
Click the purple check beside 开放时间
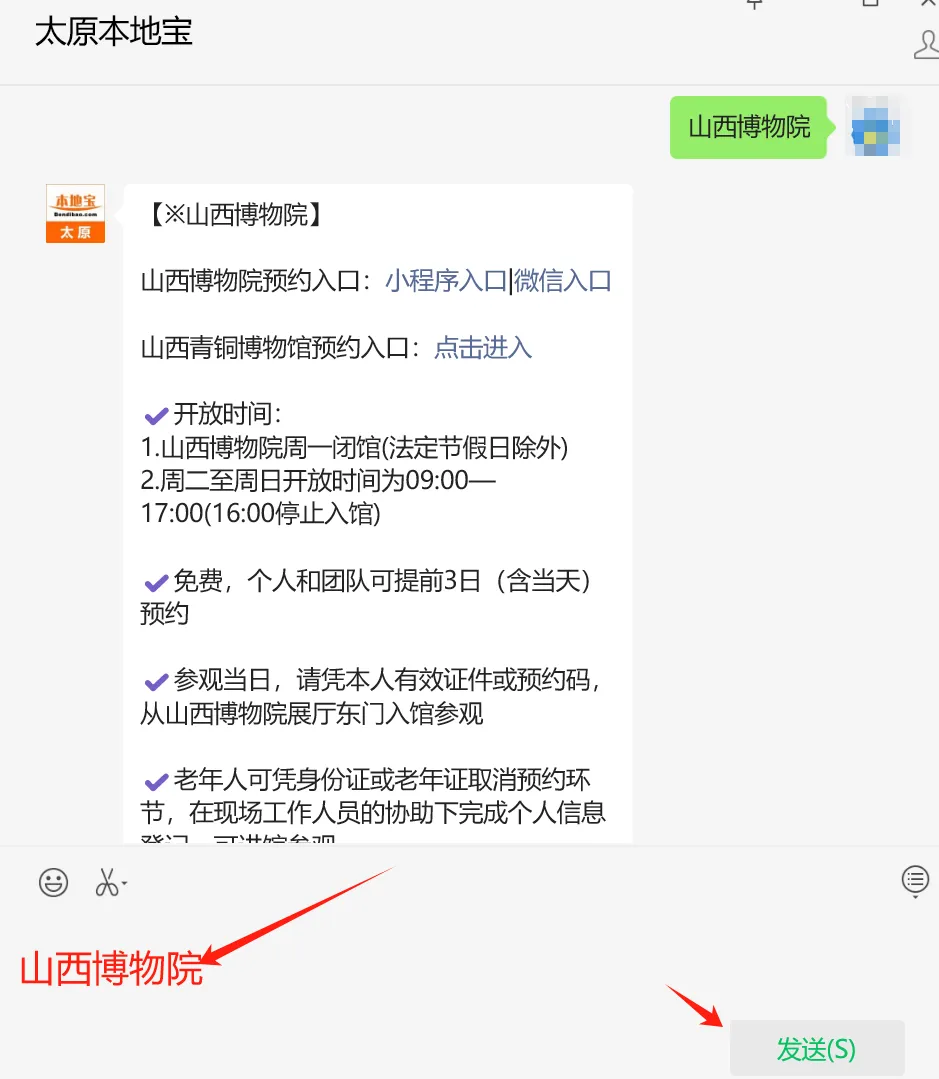coord(156,415)
